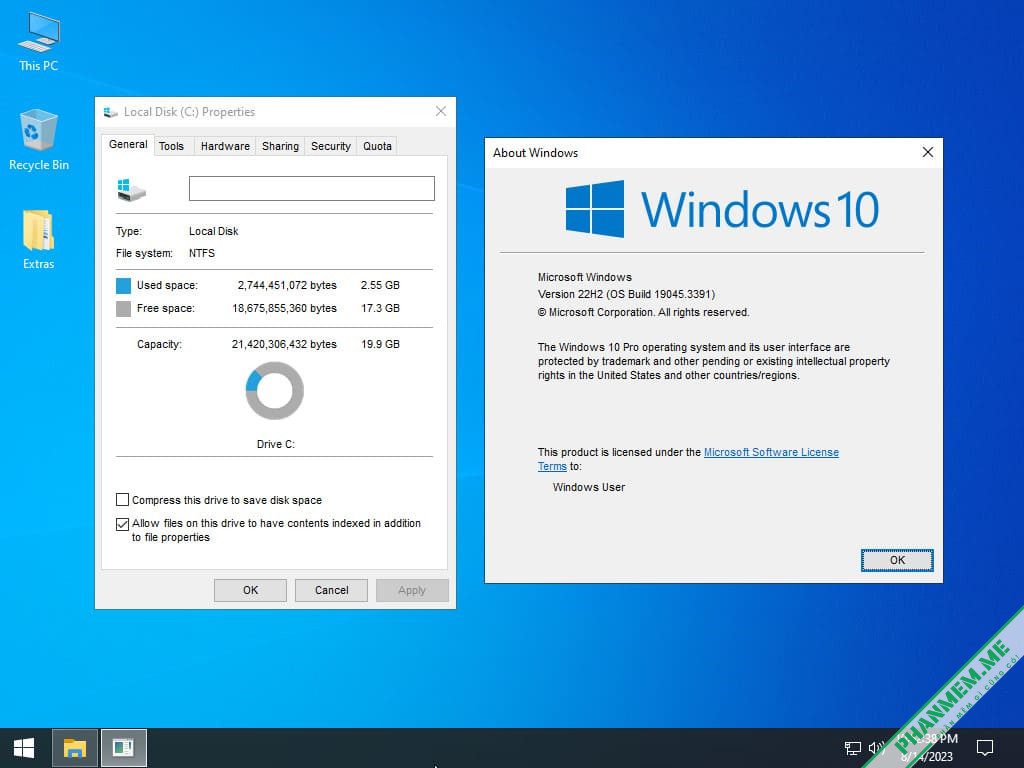Open the volume tray icon

(x=876, y=748)
